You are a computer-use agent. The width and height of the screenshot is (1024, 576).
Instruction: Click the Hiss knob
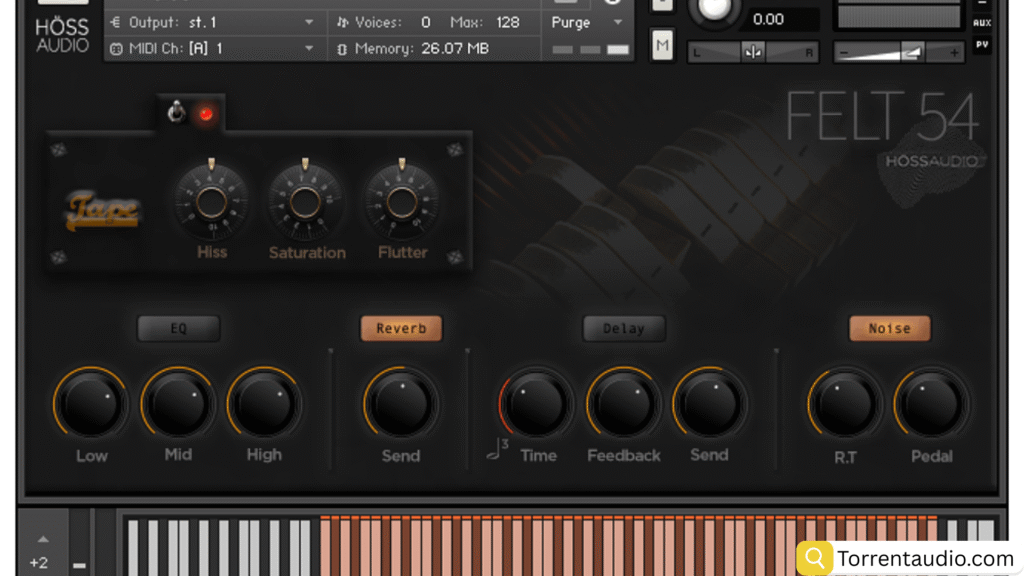[x=211, y=202]
